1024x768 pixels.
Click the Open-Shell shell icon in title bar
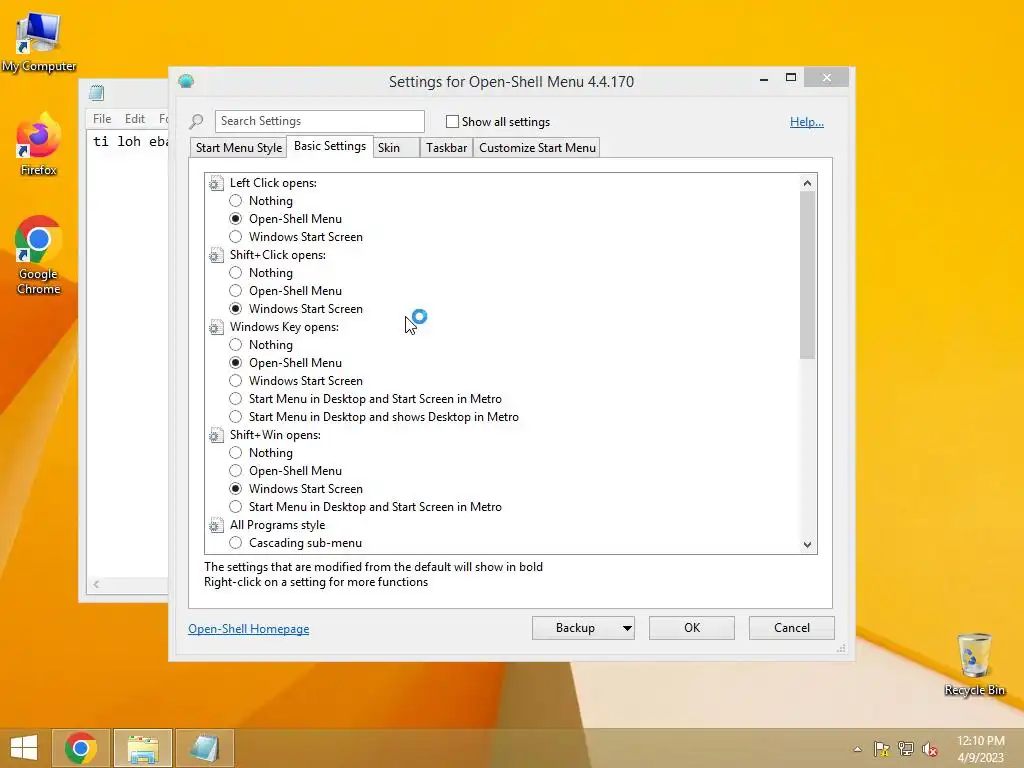186,81
